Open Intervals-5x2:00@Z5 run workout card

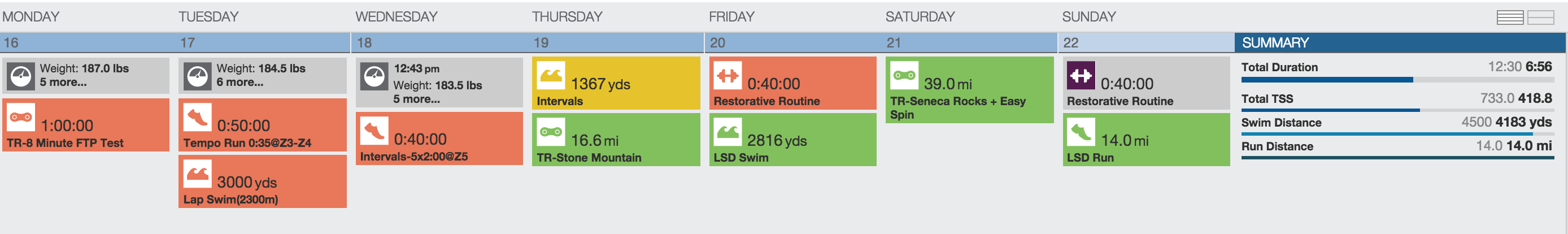439,138
